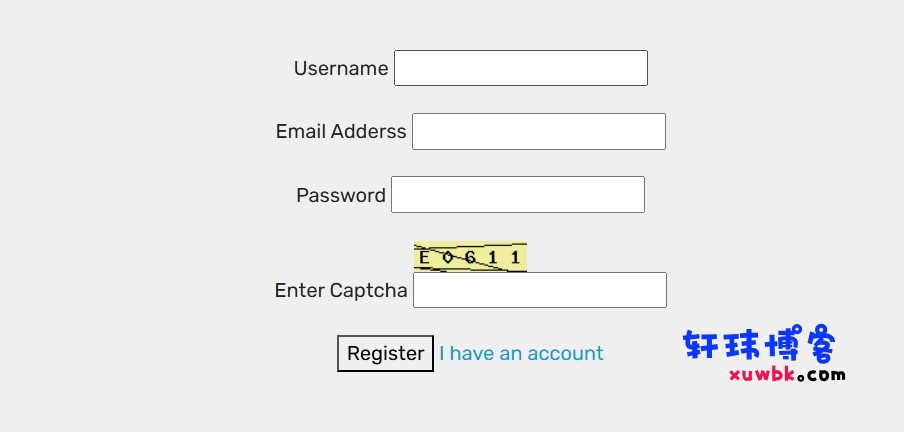The width and height of the screenshot is (904, 432).
Task: Select the Password entry field
Action: pyautogui.click(x=518, y=195)
